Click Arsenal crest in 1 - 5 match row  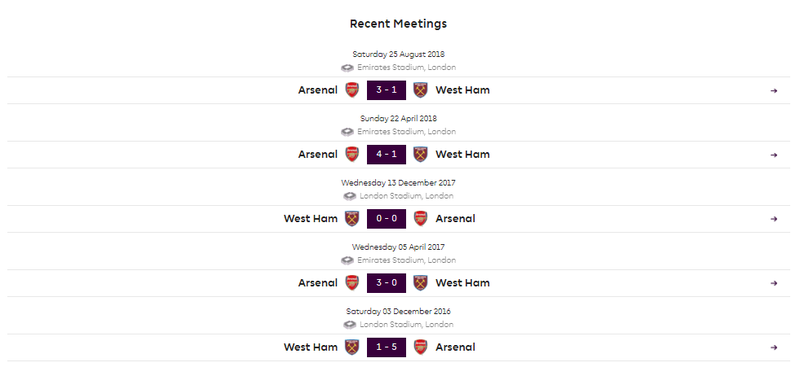420,347
